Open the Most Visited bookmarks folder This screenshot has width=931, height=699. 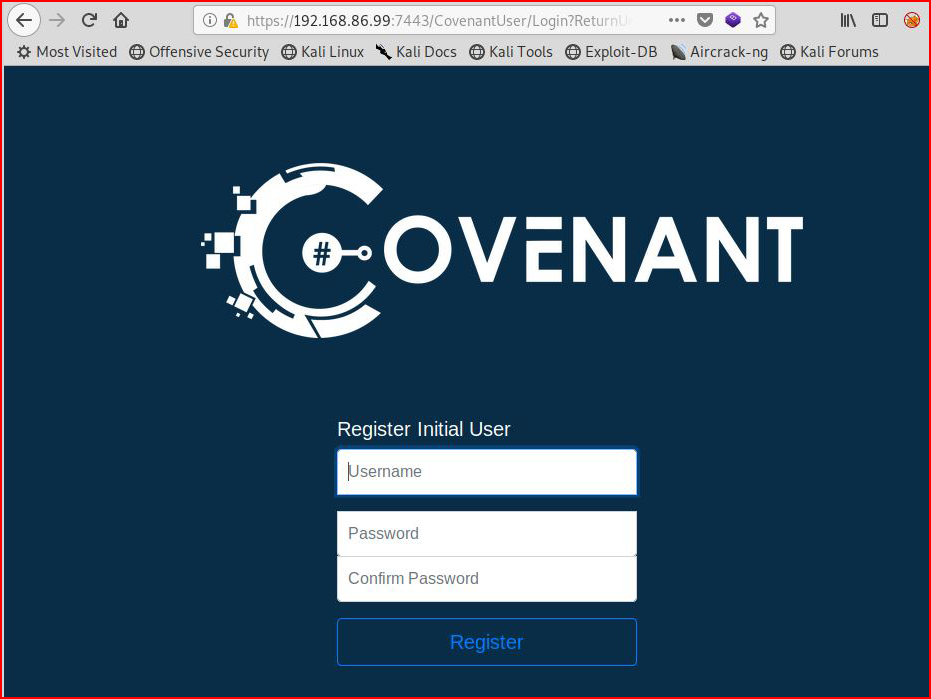[66, 52]
